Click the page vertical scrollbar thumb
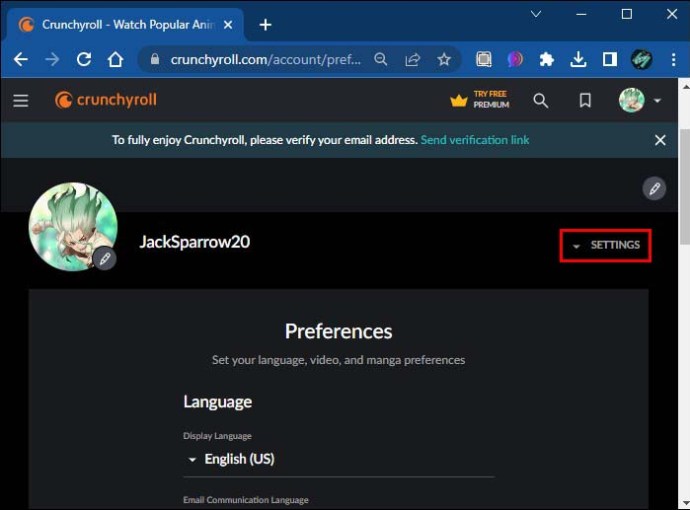 pos(684,187)
